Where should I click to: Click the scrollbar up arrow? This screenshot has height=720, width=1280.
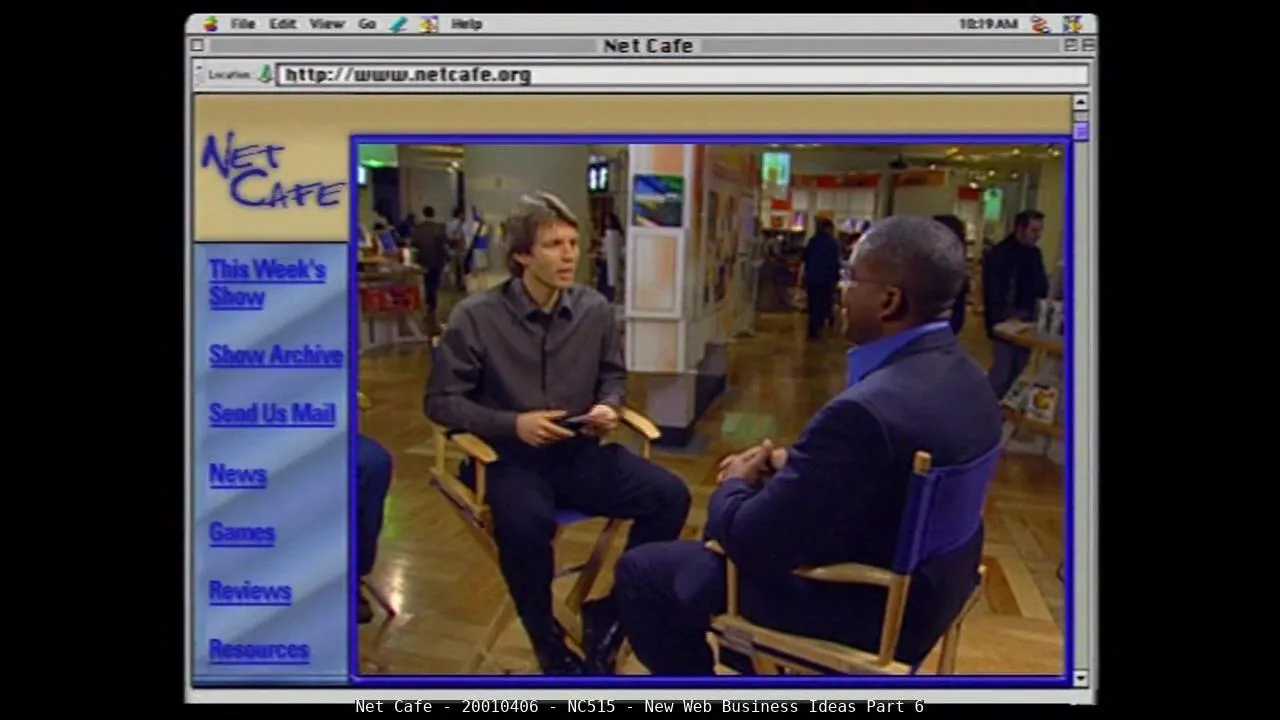1080,102
